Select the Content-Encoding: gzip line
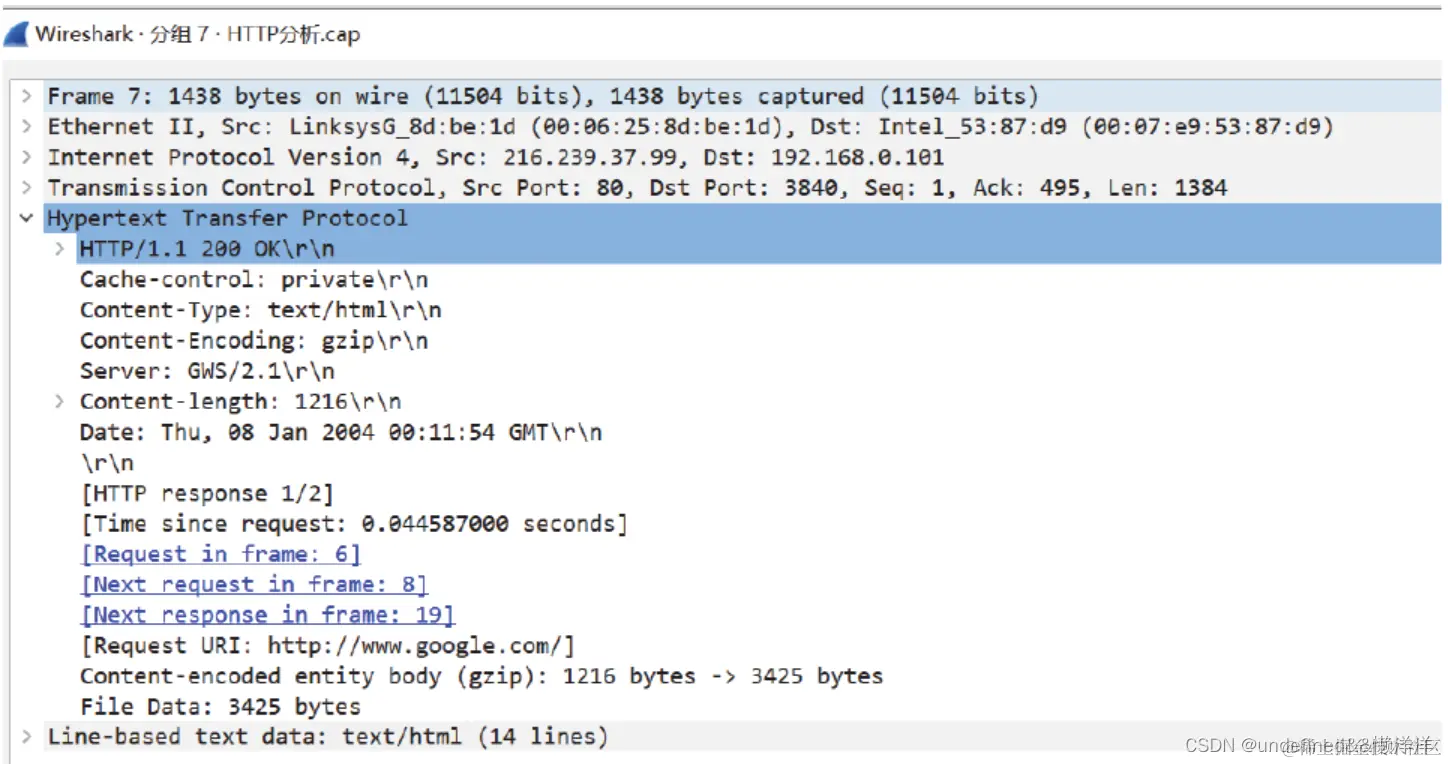This screenshot has width=1448, height=764. [x=254, y=341]
